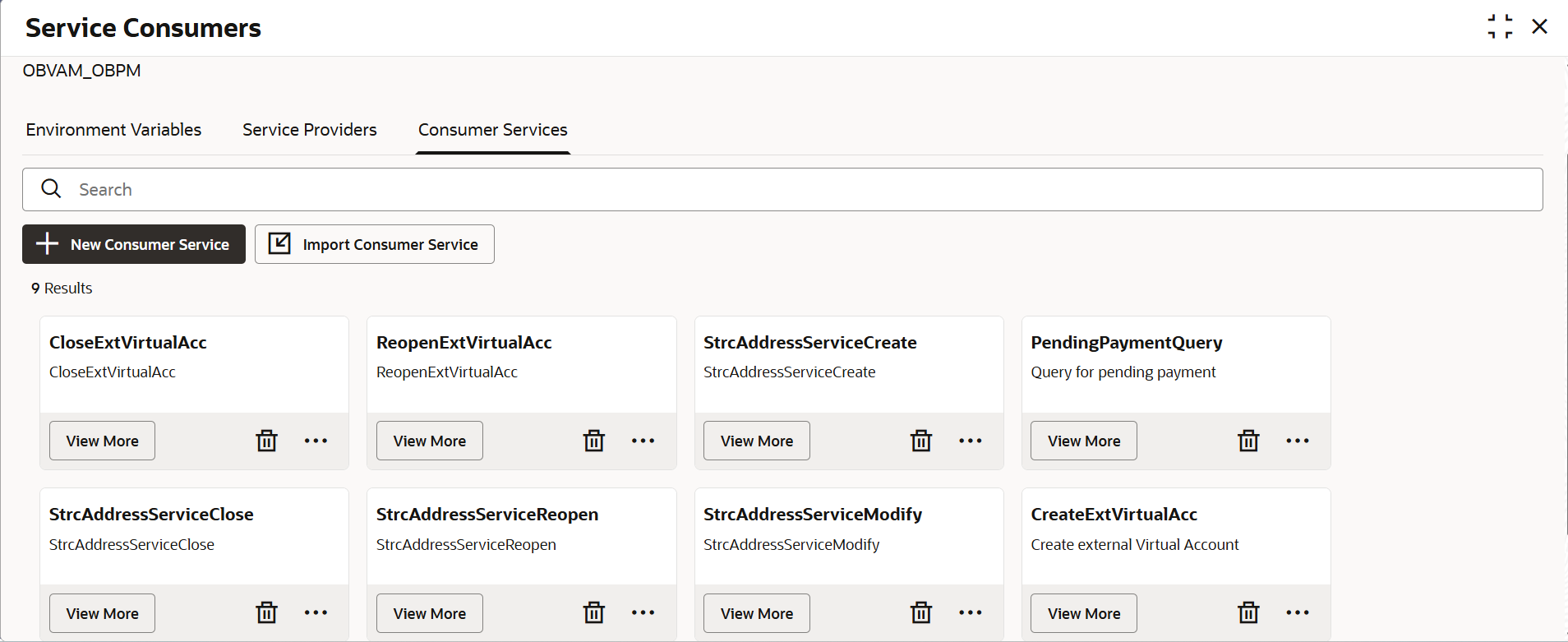Switch to Environment Variables tab

click(113, 130)
